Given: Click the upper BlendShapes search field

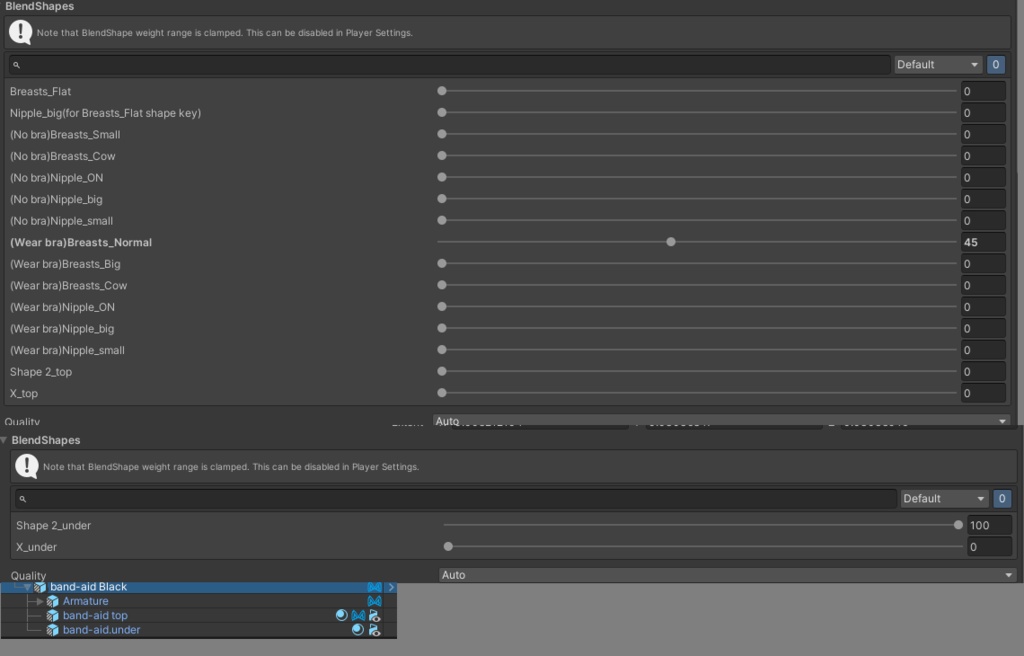Looking at the screenshot, I should (449, 65).
